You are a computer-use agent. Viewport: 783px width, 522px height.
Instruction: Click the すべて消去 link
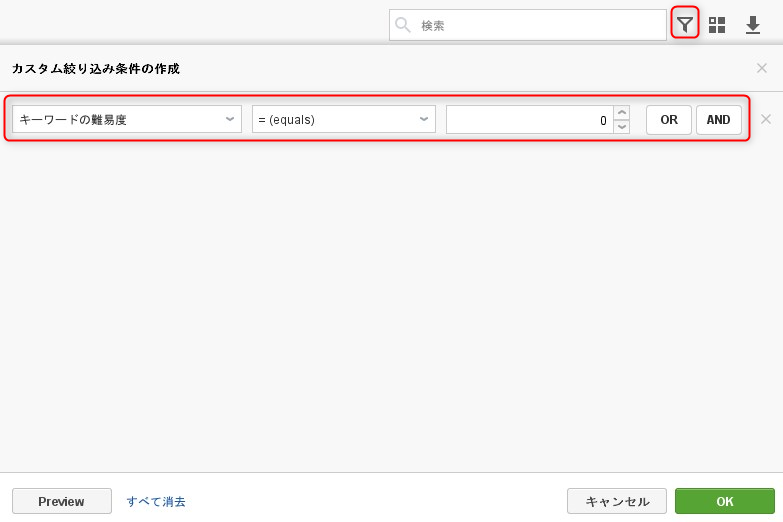pos(156,502)
